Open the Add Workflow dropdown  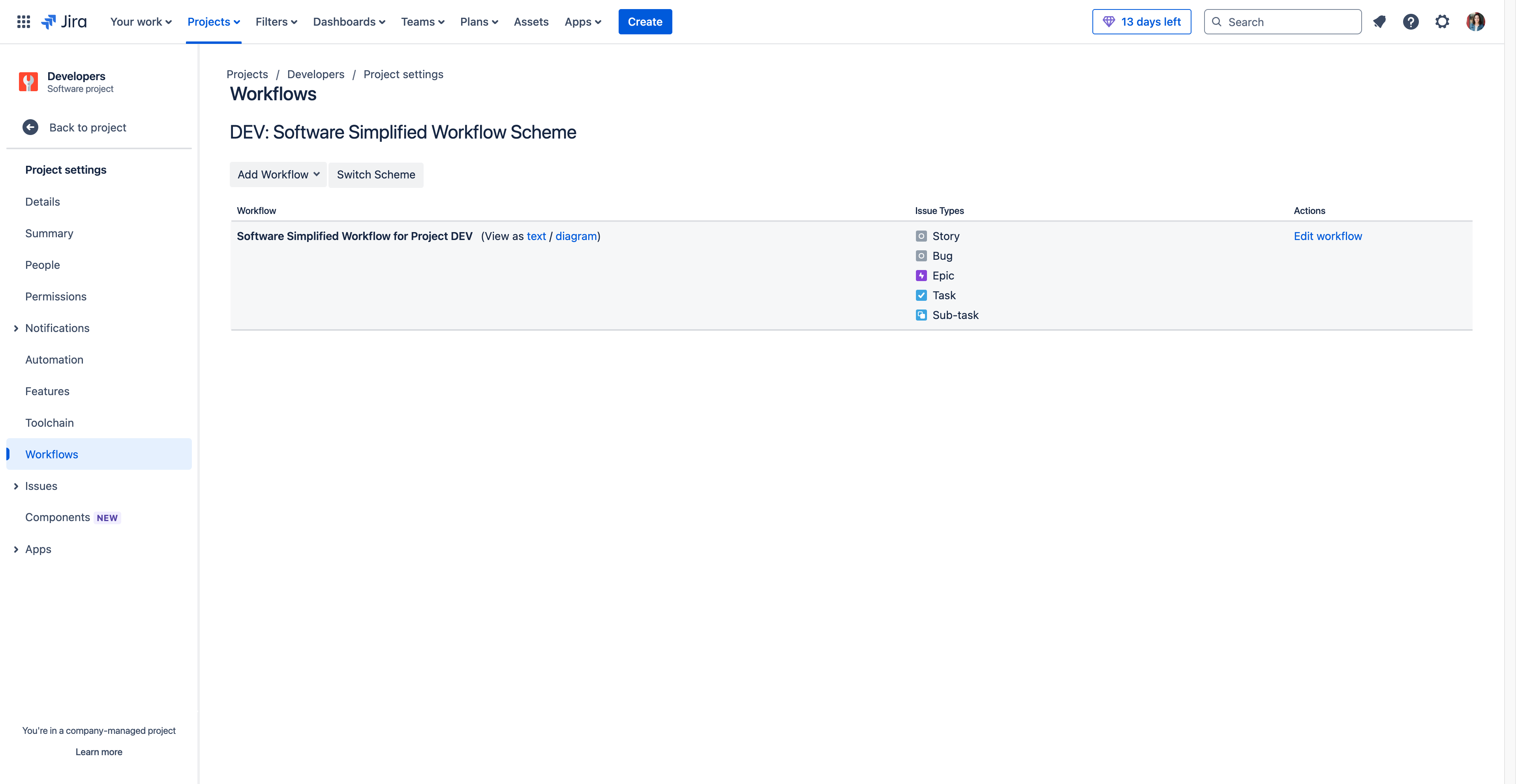click(278, 175)
